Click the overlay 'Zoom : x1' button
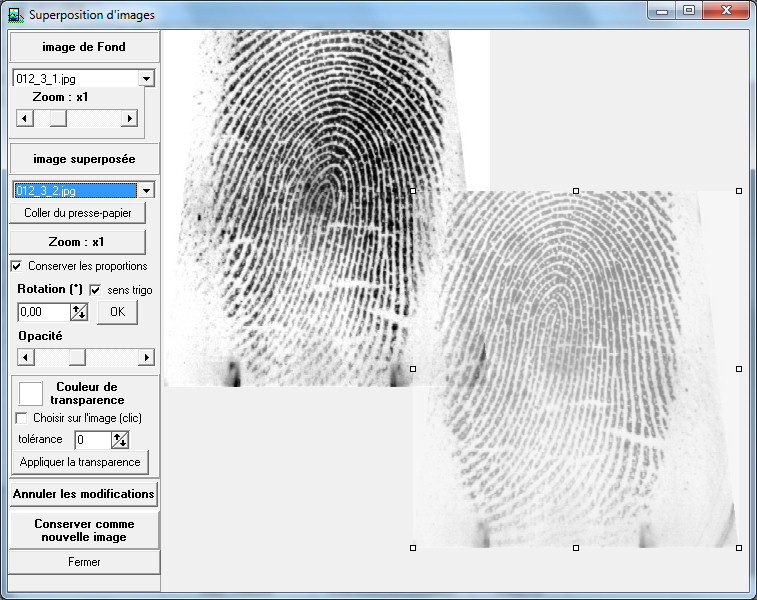This screenshot has width=757, height=600. tap(77, 242)
